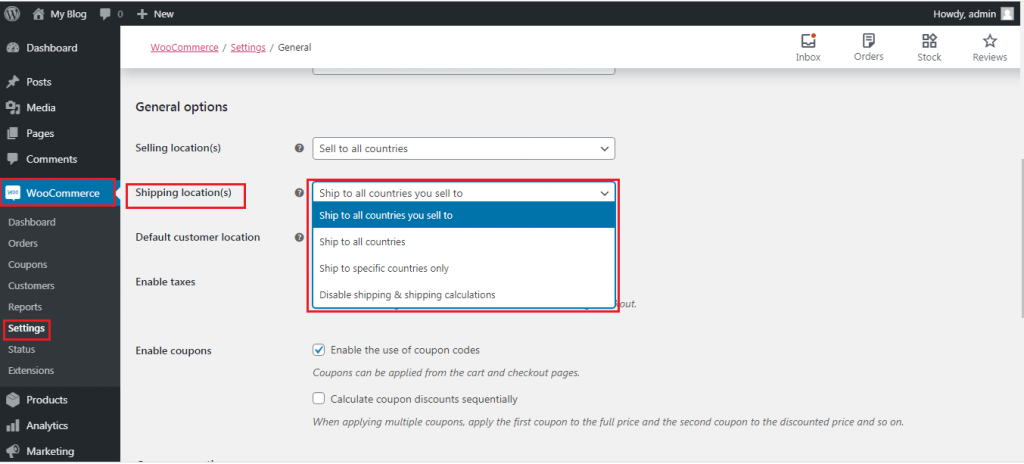This screenshot has width=1024, height=464.
Task: Click 'Howdy, admin' account text
Action: [x=965, y=14]
